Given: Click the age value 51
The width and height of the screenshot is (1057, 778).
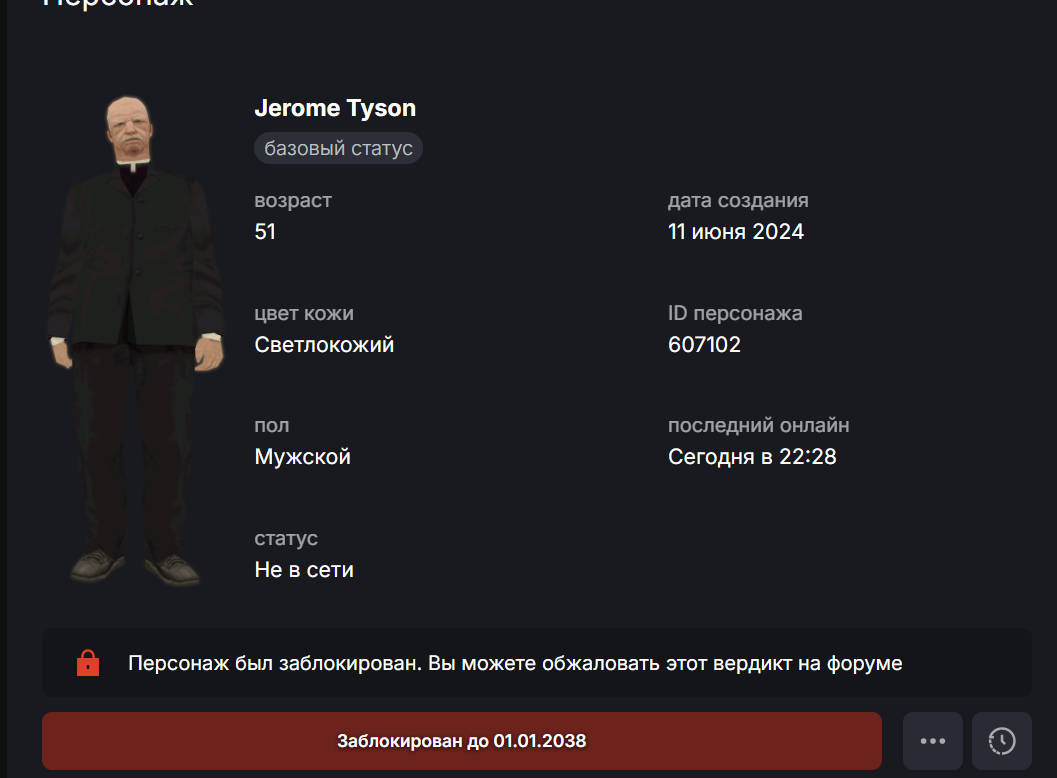Looking at the screenshot, I should (x=265, y=232).
